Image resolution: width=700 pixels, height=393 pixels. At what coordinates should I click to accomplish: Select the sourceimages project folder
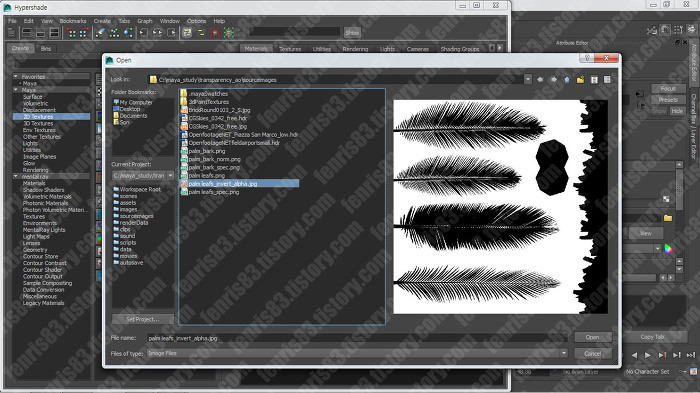[133, 216]
